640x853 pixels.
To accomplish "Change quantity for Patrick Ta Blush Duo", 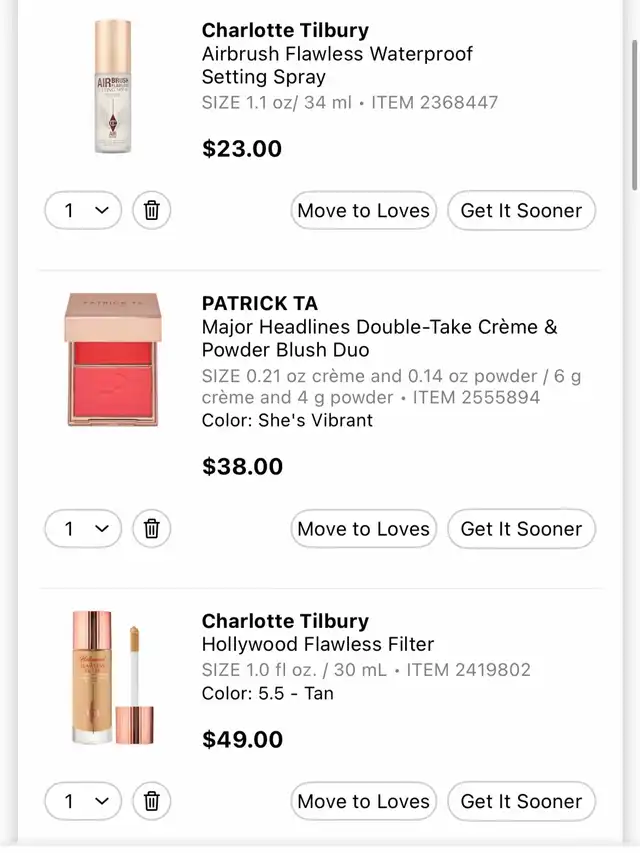I will [x=83, y=528].
